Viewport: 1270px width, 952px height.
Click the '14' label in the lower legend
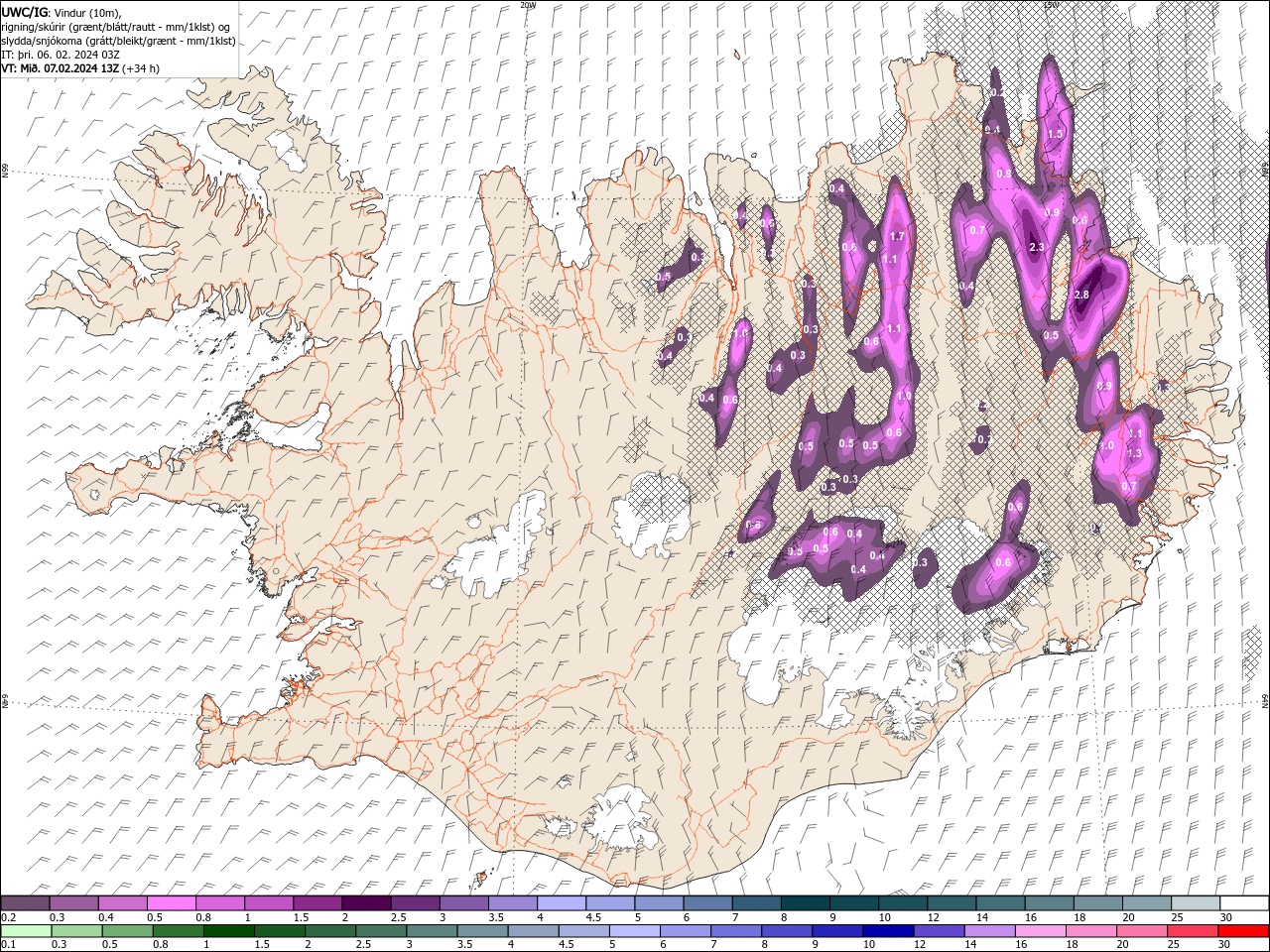(x=969, y=945)
